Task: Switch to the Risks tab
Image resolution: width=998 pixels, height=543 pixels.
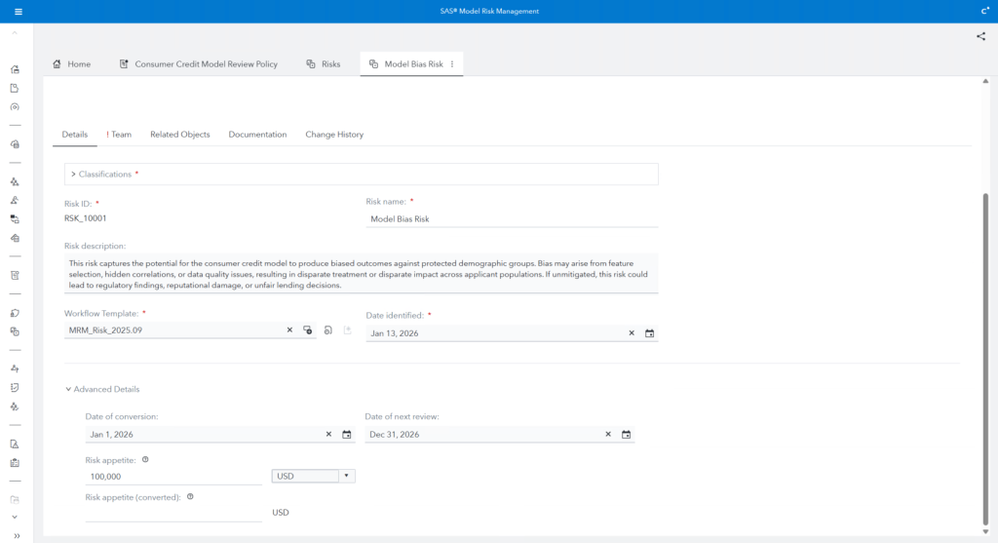Action: [x=323, y=64]
